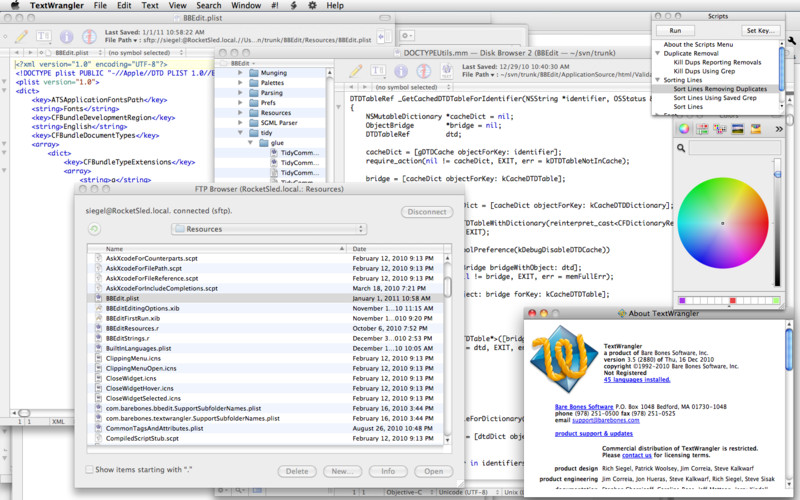Open 'product support & updates' link
This screenshot has height=500, width=800.
tap(594, 434)
